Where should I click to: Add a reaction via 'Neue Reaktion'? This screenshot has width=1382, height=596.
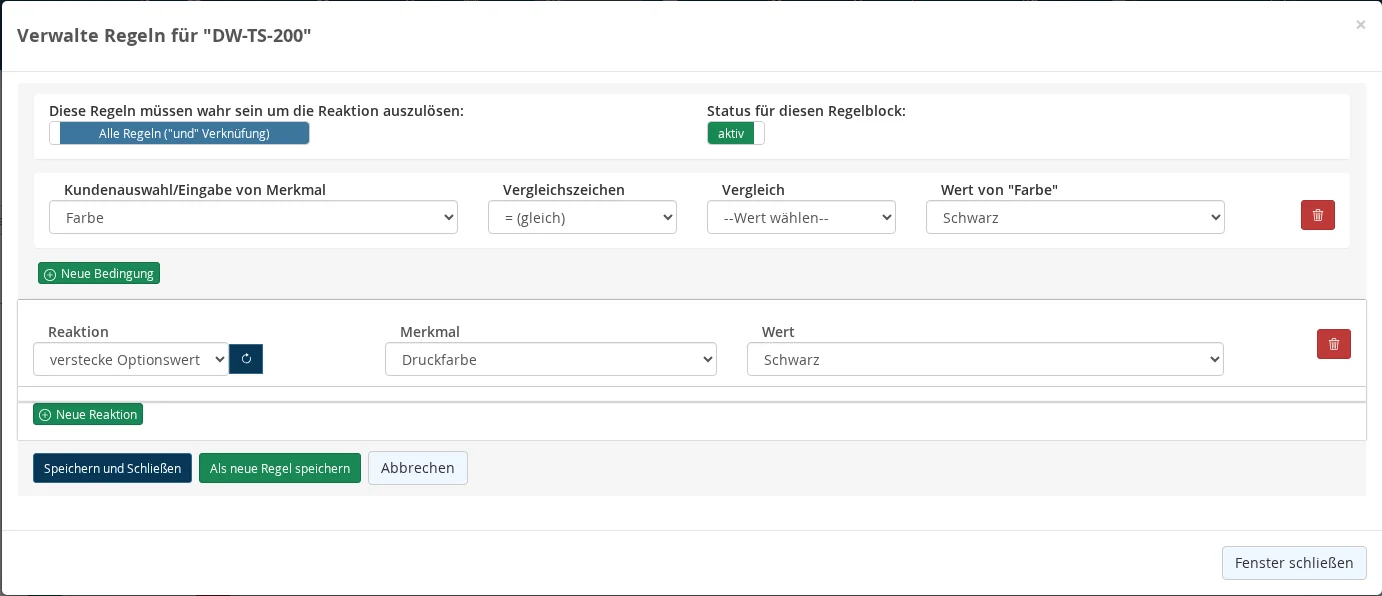[88, 414]
